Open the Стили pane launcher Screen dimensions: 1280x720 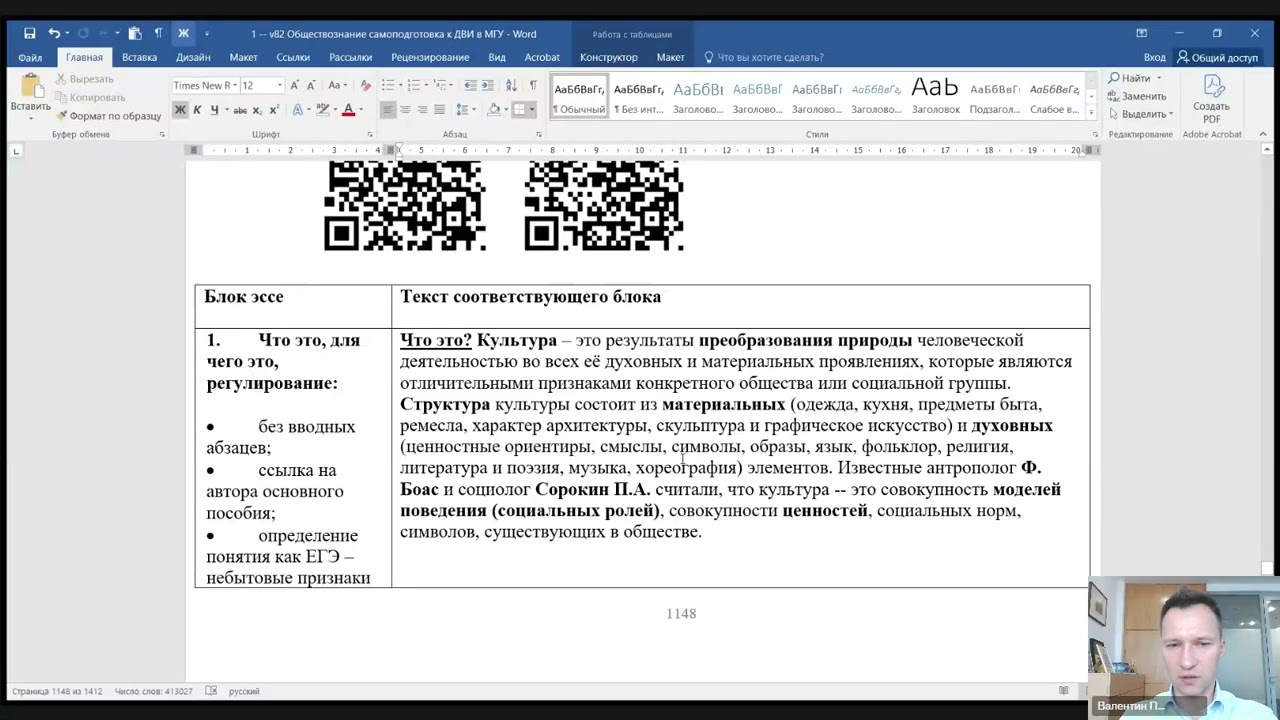point(1095,134)
